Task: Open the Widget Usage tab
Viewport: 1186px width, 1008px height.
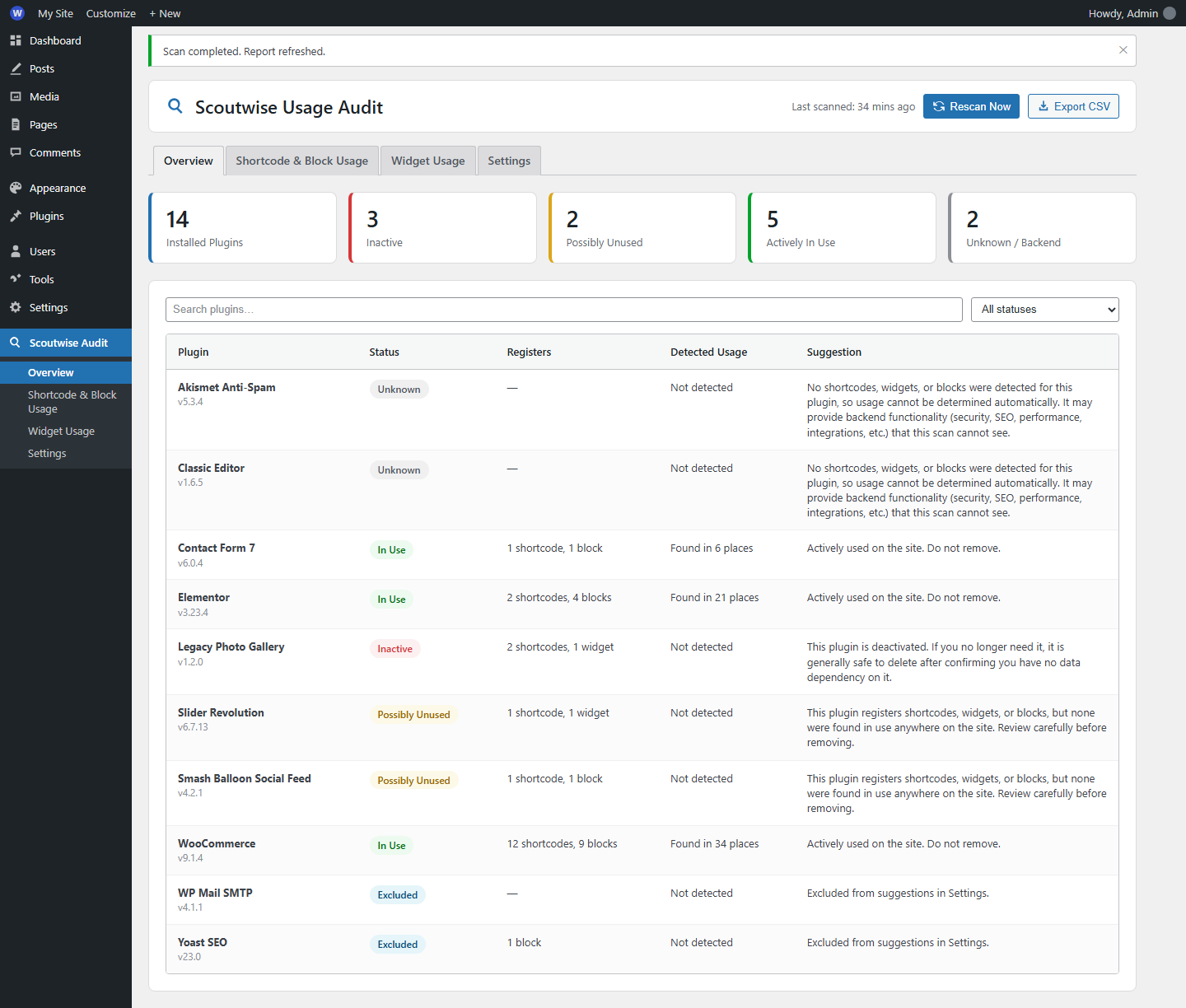Action: pyautogui.click(x=428, y=161)
